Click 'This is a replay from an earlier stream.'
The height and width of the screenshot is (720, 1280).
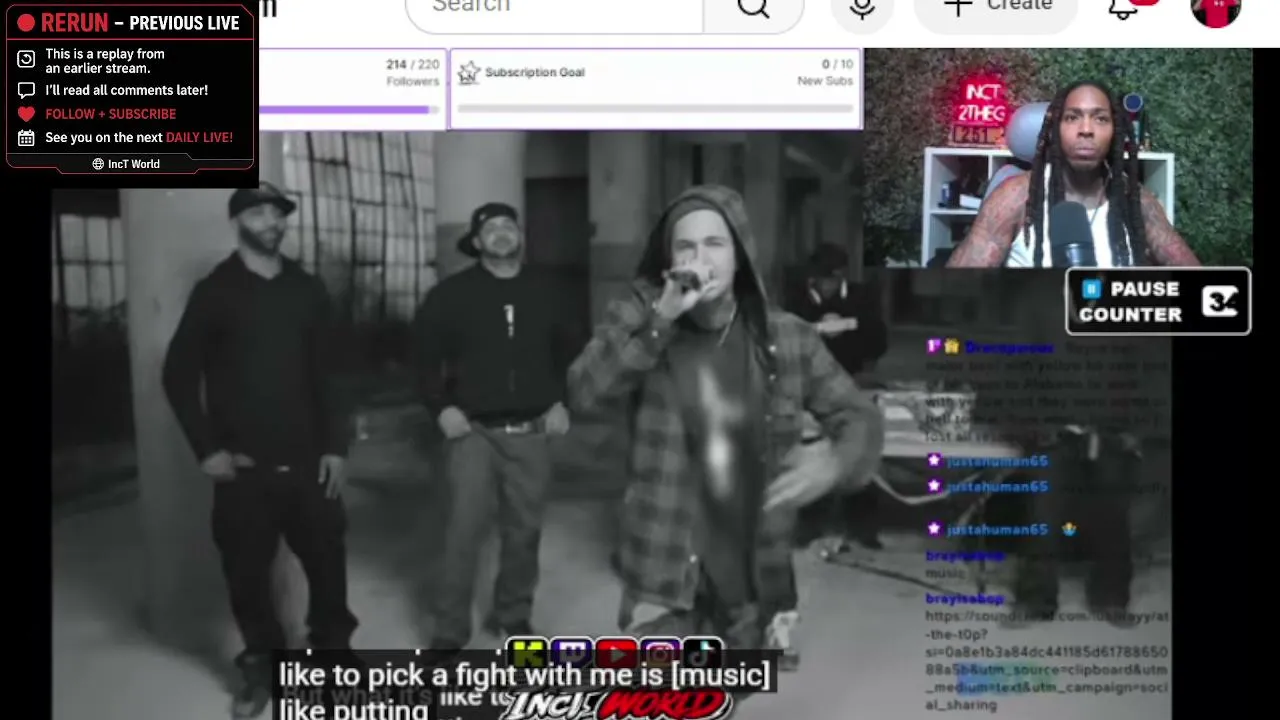point(105,61)
